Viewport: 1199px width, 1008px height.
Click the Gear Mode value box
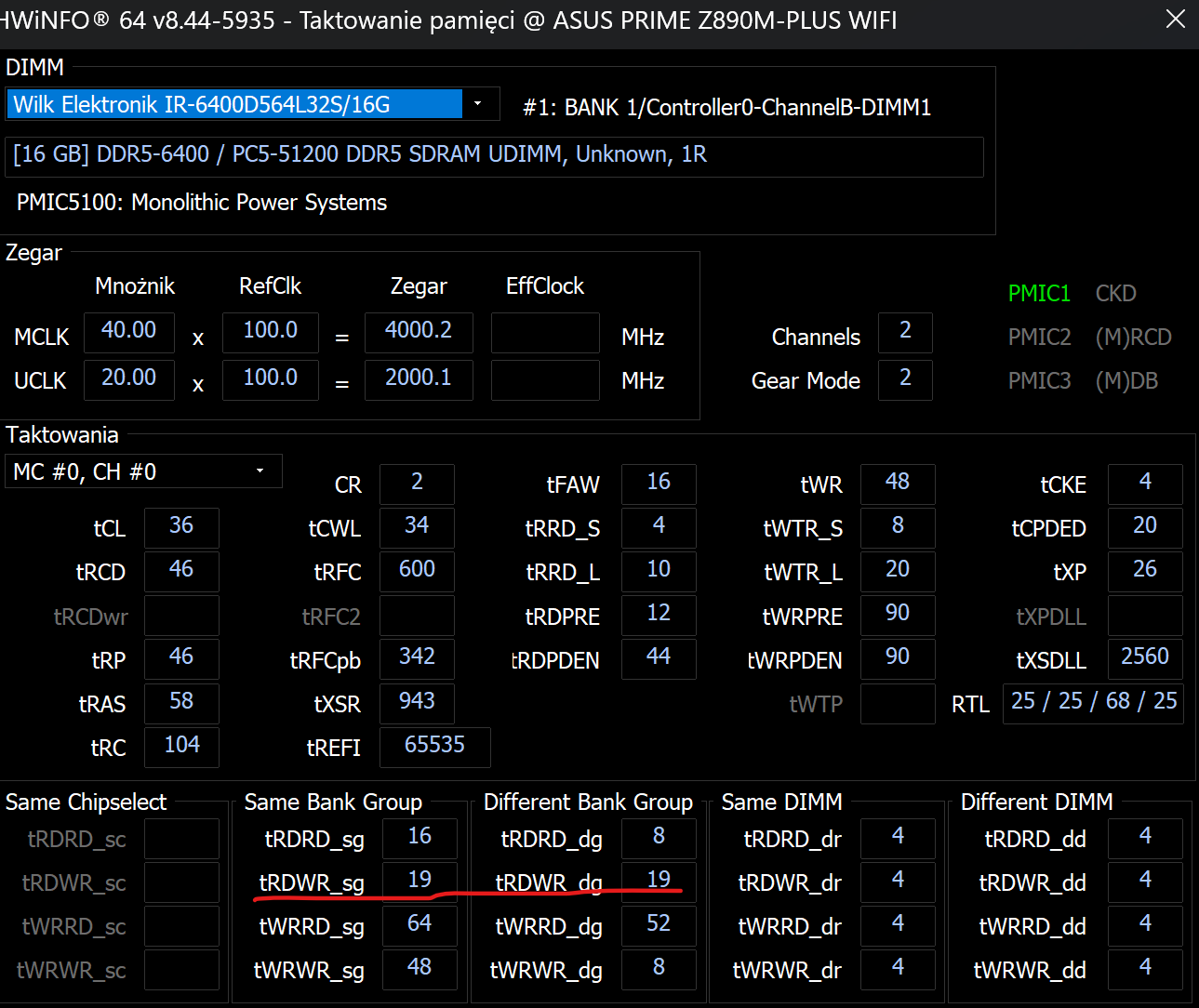click(905, 378)
